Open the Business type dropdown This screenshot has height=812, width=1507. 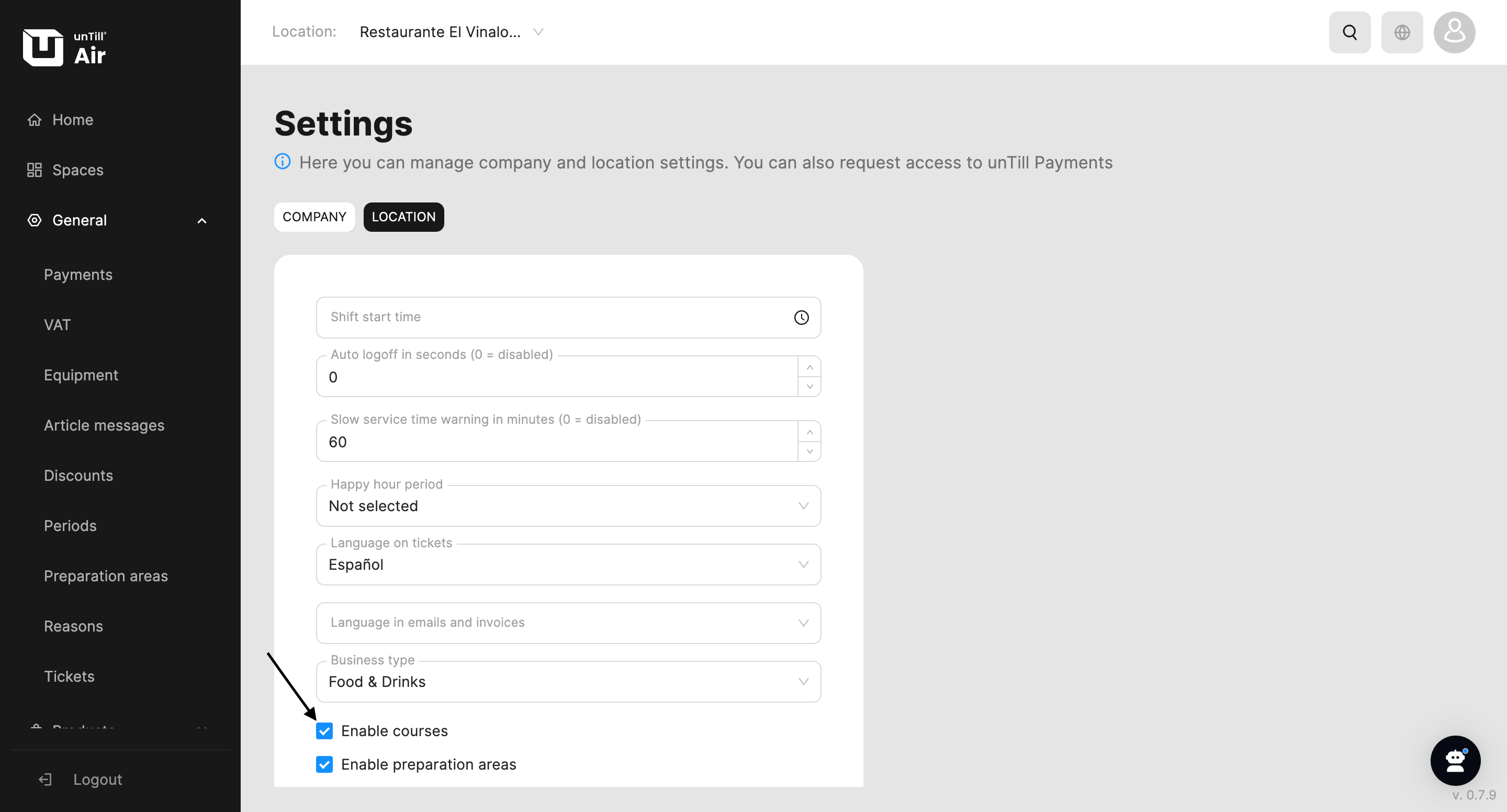point(567,681)
